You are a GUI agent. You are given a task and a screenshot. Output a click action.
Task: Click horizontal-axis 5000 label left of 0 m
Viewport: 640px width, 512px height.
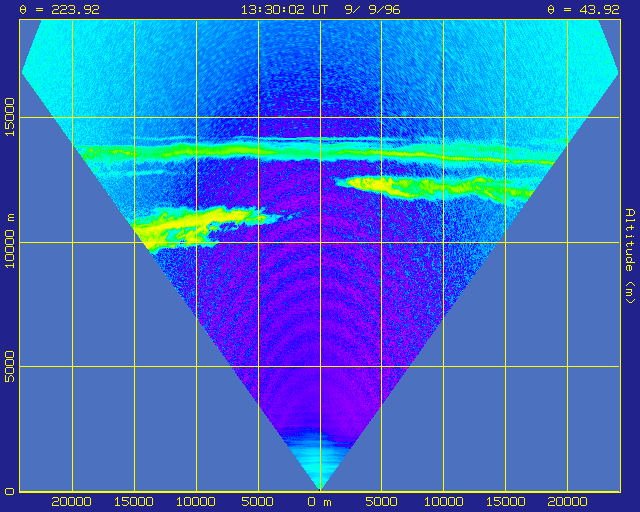coord(257,502)
